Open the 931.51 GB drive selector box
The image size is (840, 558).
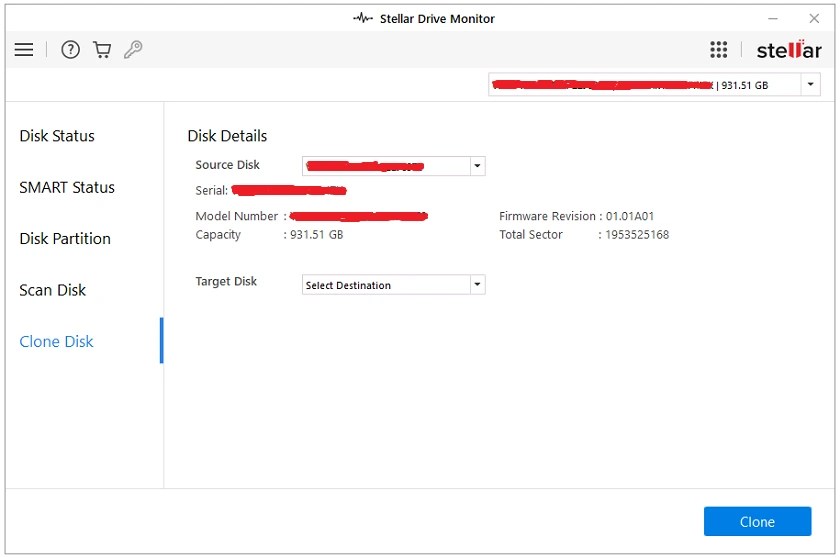coord(654,85)
